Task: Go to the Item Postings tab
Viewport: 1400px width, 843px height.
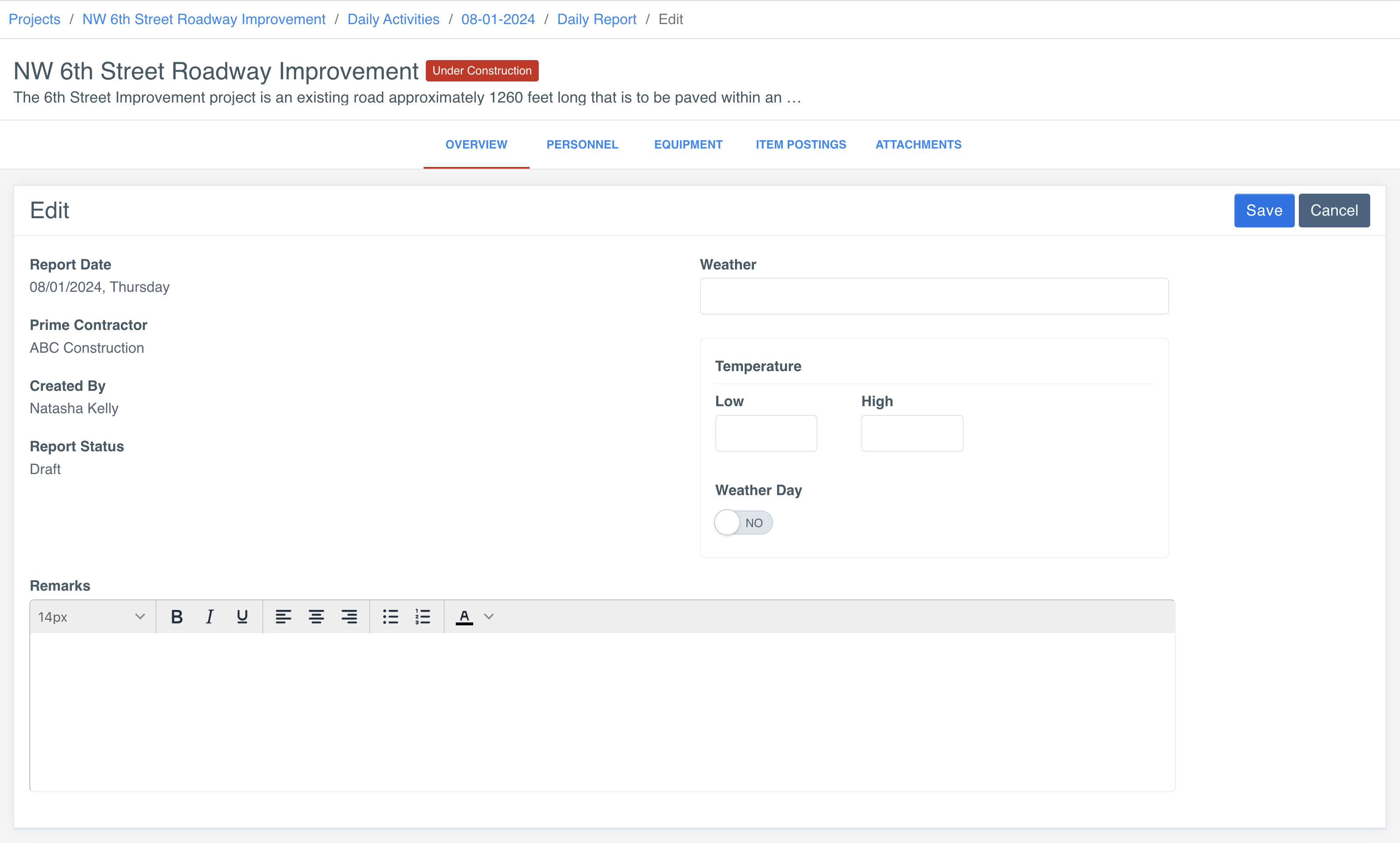Action: coord(800,144)
